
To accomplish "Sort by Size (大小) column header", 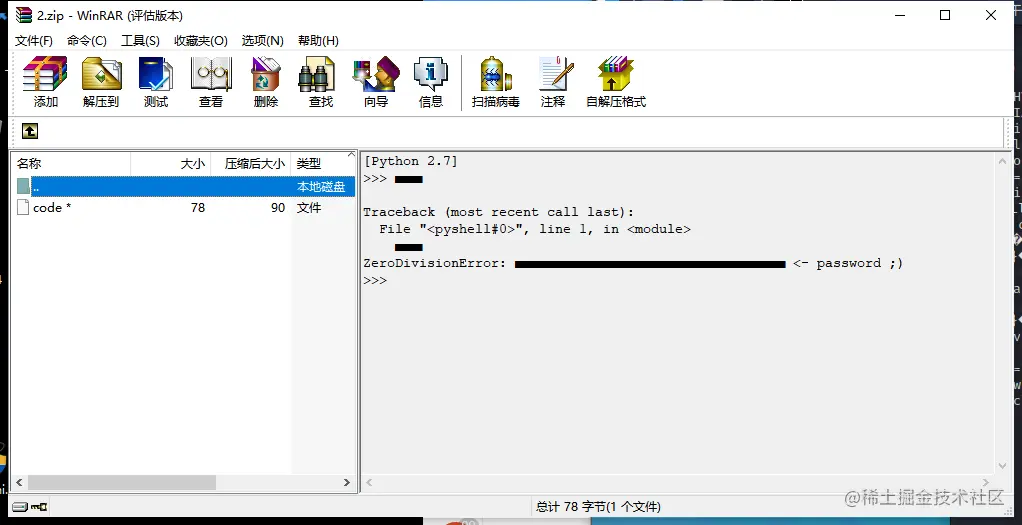I will tap(171, 164).
